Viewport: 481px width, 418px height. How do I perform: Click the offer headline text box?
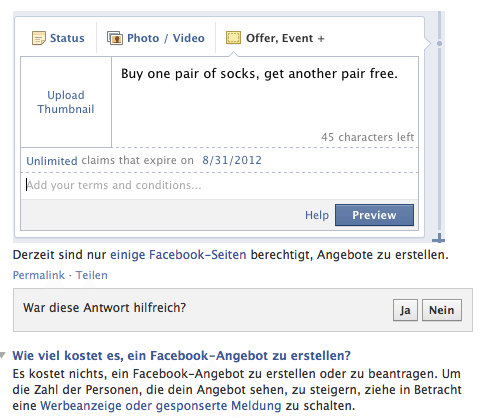tap(265, 102)
